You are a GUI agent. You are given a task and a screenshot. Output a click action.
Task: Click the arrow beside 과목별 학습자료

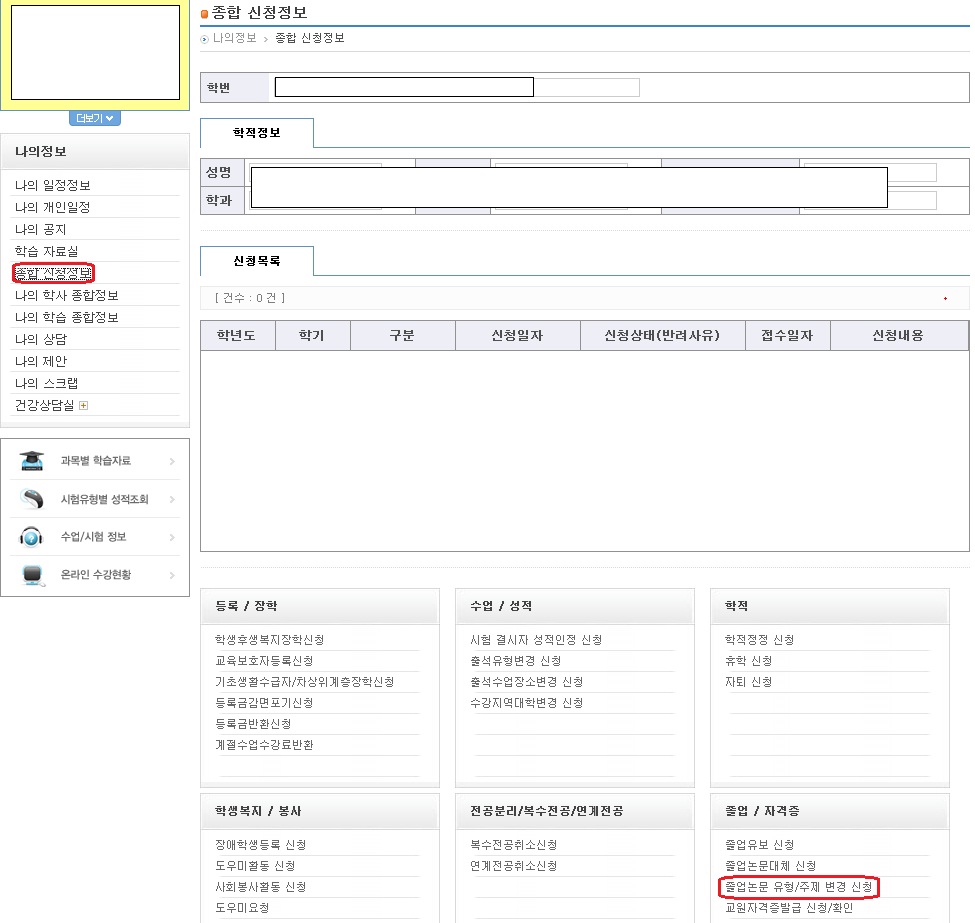(172, 461)
